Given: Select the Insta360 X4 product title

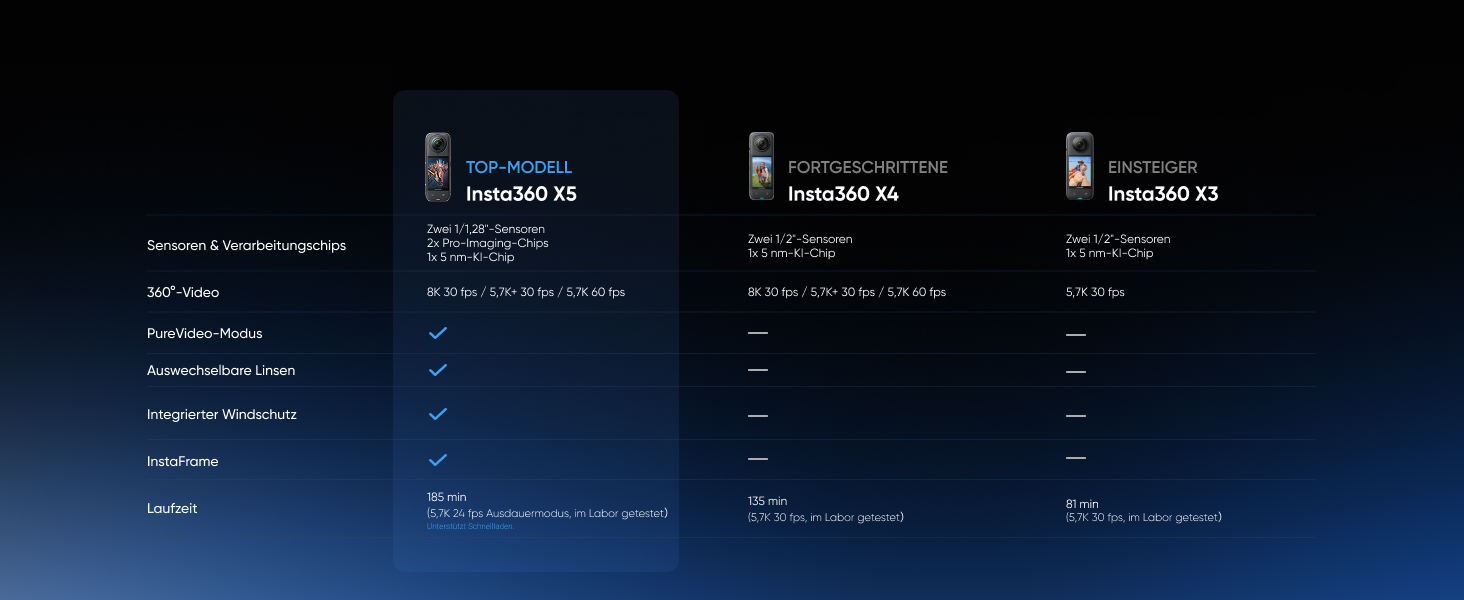Looking at the screenshot, I should click(x=843, y=194).
